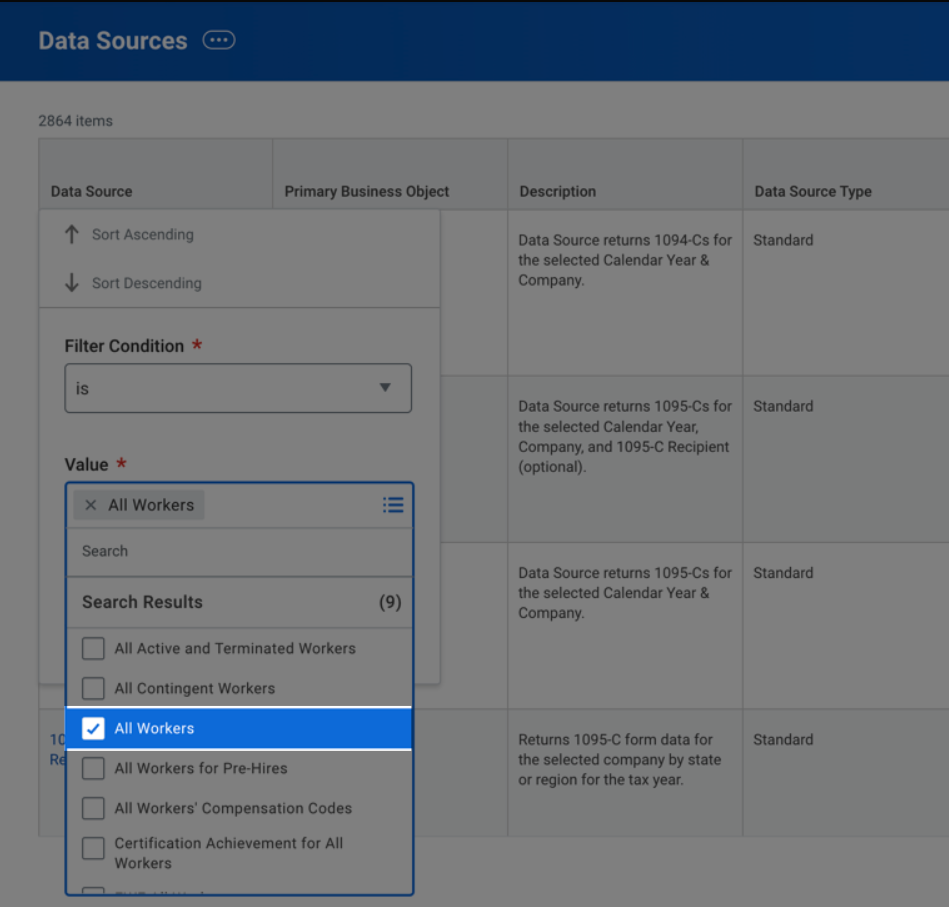Viewport: 949px width, 907px height.
Task: Choose Sort Ascending from column menu
Action: tap(143, 234)
